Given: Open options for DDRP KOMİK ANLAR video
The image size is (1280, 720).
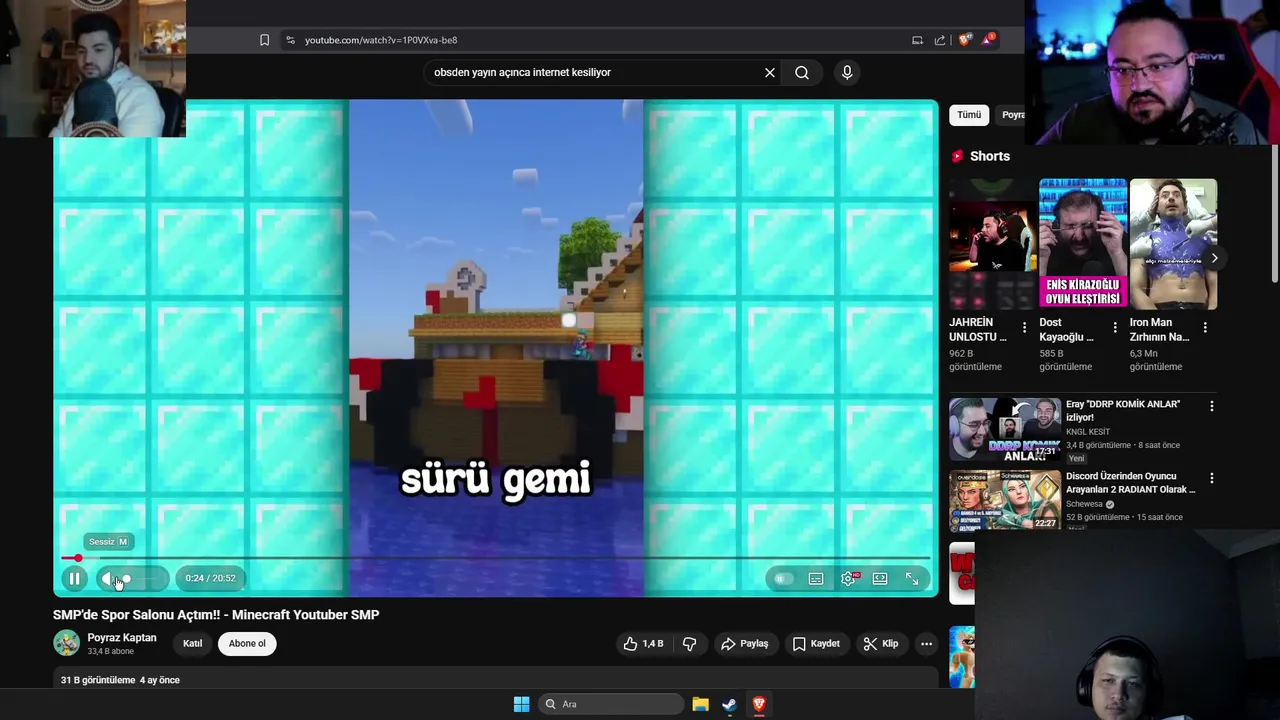Looking at the screenshot, I should click(1212, 406).
